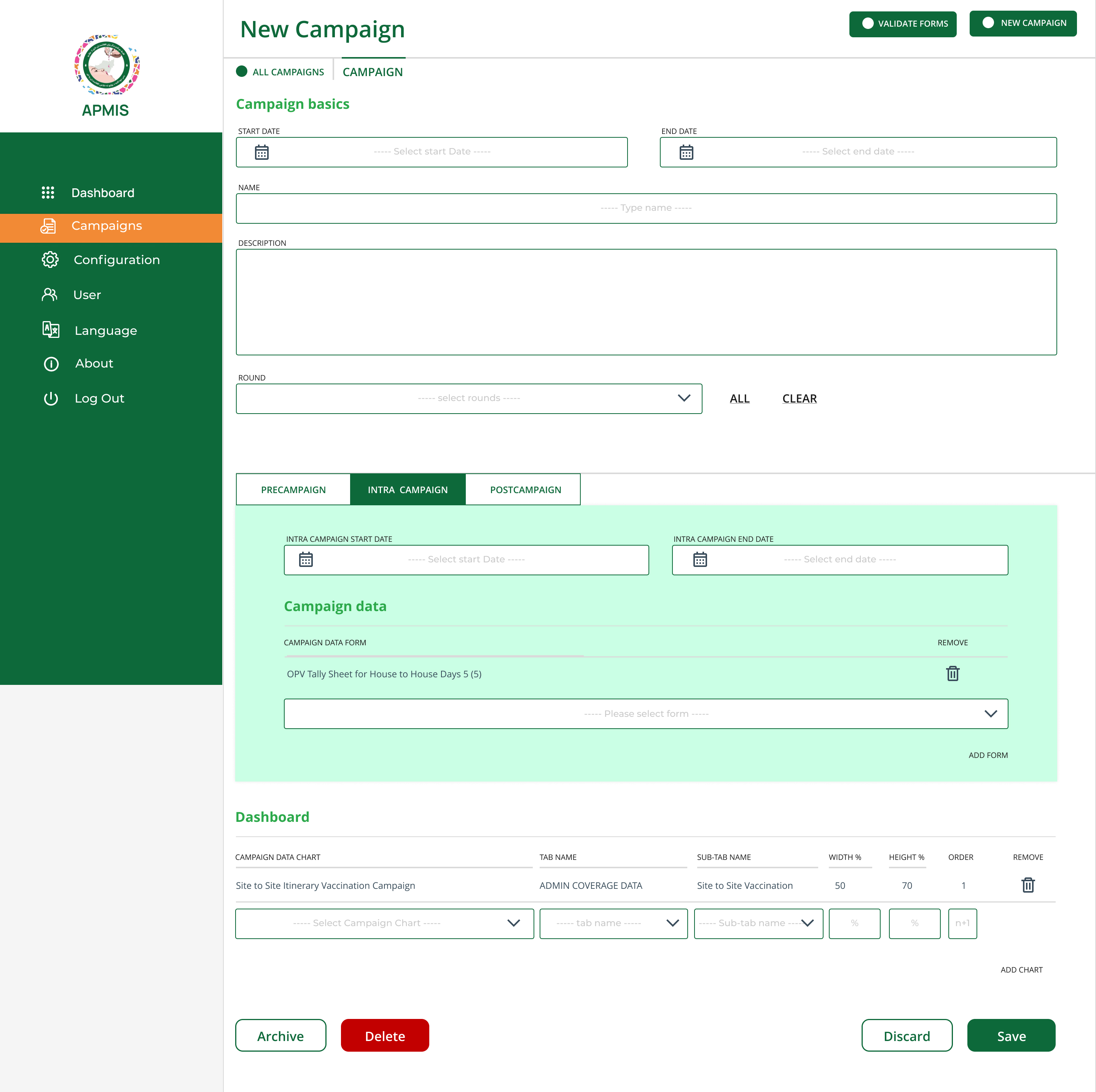Viewport: 1096px width, 1092px height.
Task: Select the Campaigns icon in sidebar
Action: tap(49, 226)
